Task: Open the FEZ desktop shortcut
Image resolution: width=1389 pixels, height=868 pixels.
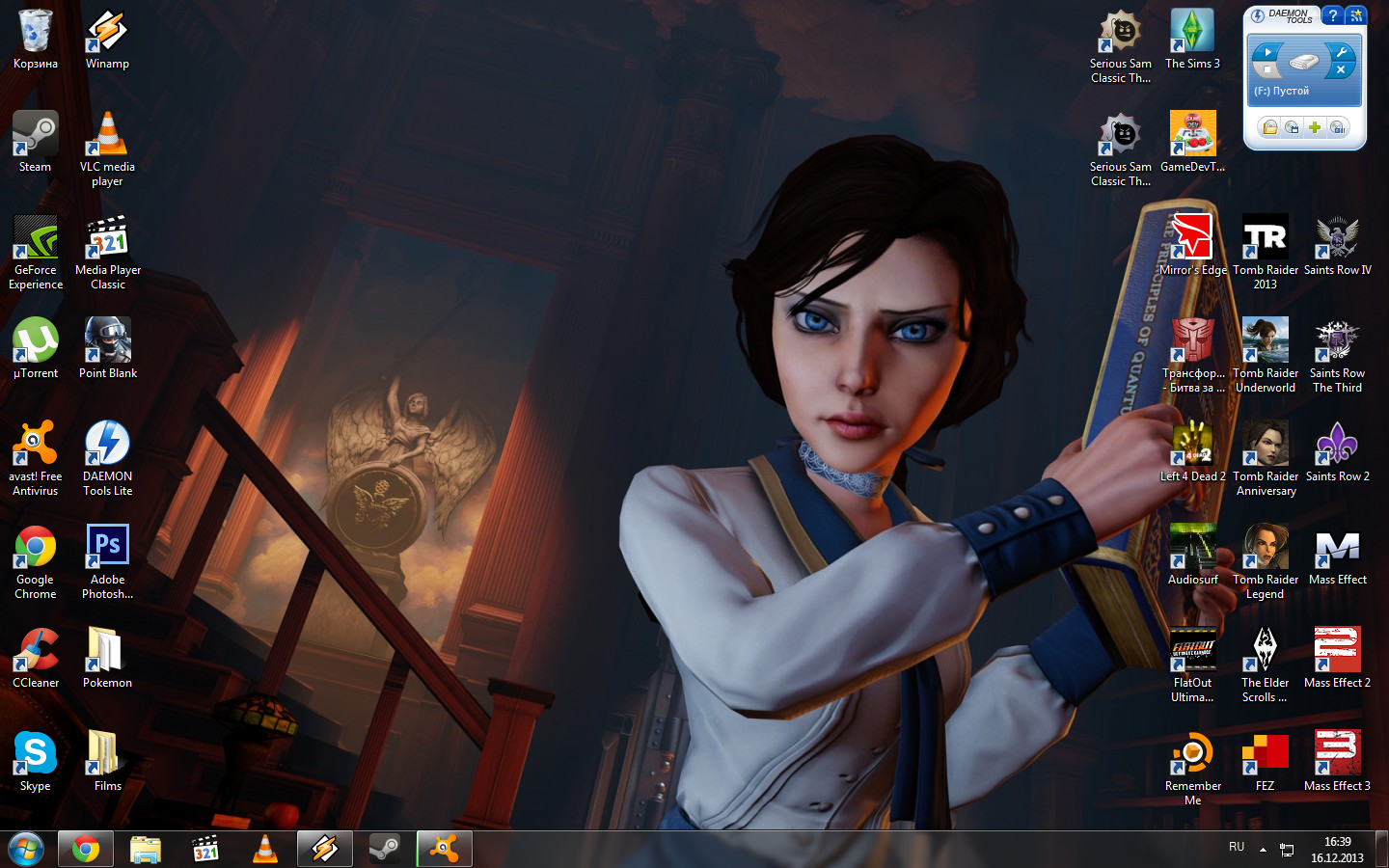Action: (x=1265, y=762)
